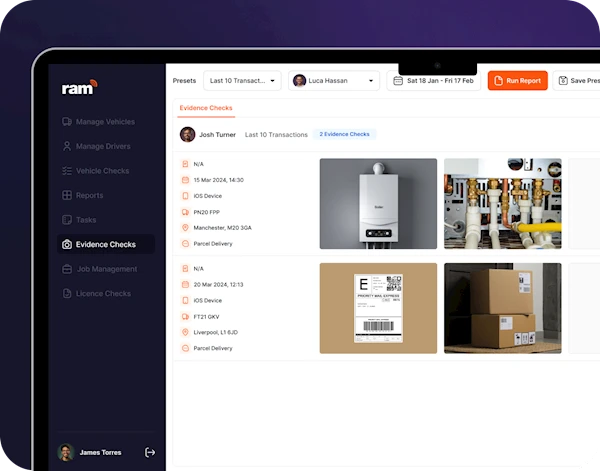Click the Vehicle Checks sidebar icon

pos(67,171)
